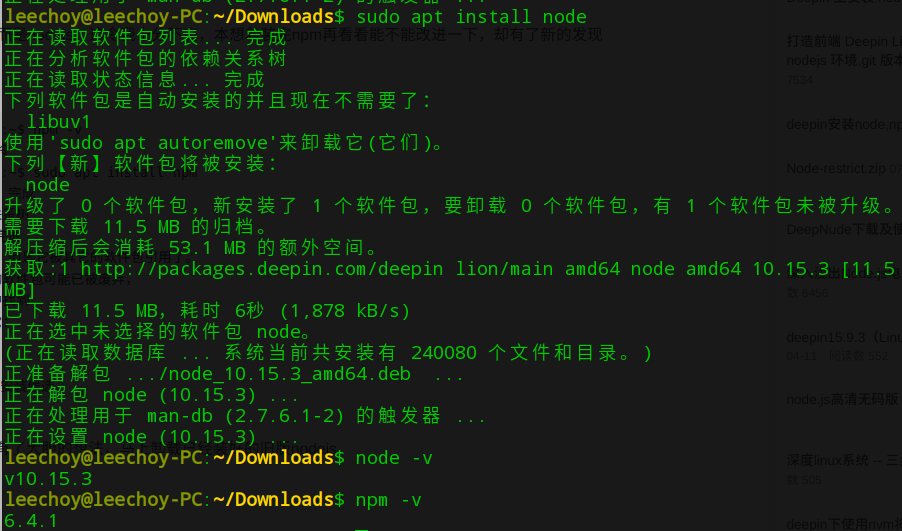This screenshot has width=902, height=531.
Task: Click the v10.15.3 version output
Action: [48, 479]
